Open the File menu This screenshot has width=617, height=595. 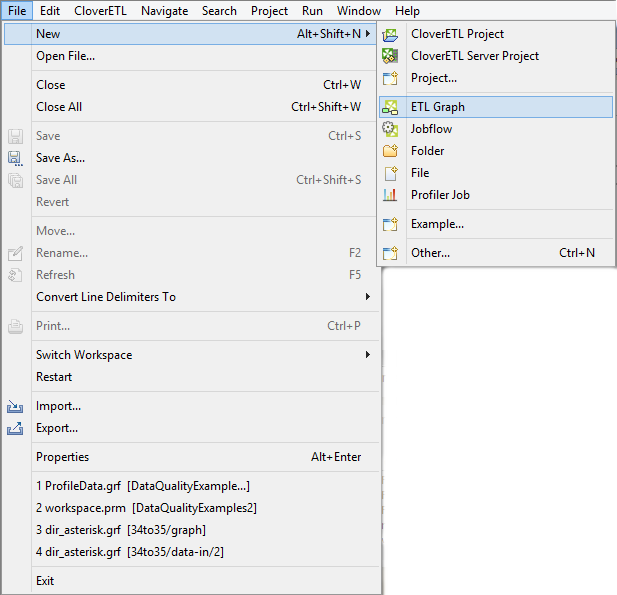click(17, 11)
